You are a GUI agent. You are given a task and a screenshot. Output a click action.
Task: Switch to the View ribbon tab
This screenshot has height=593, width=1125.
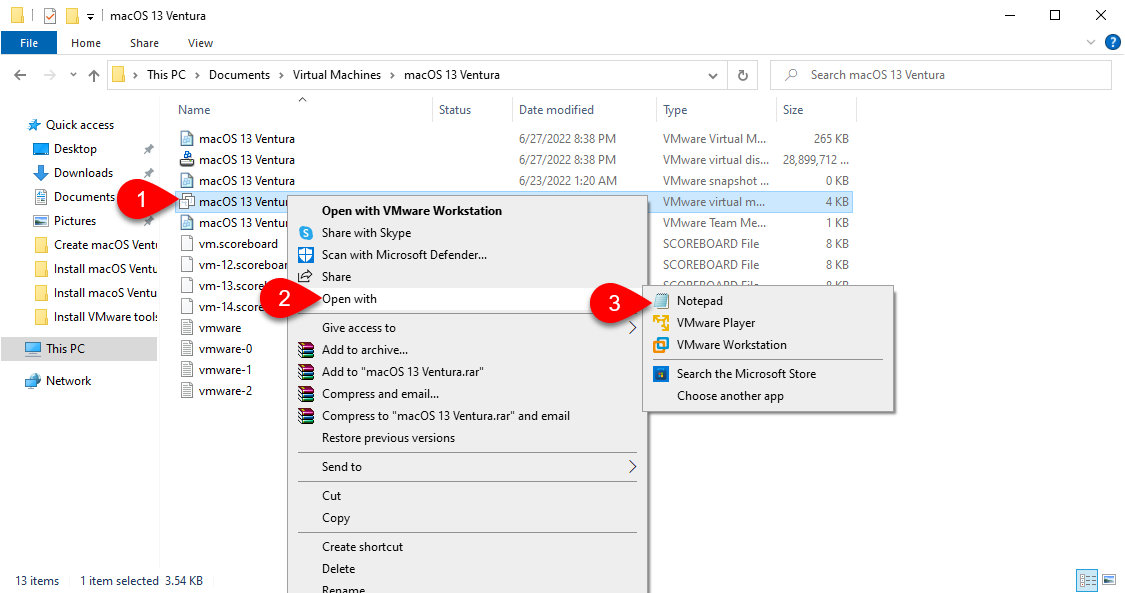coord(200,43)
